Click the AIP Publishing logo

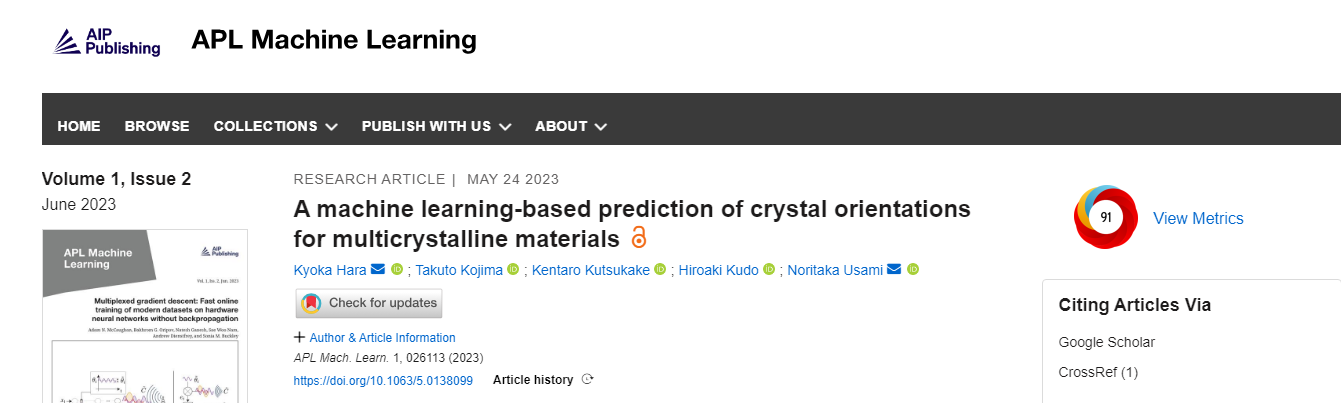click(107, 41)
